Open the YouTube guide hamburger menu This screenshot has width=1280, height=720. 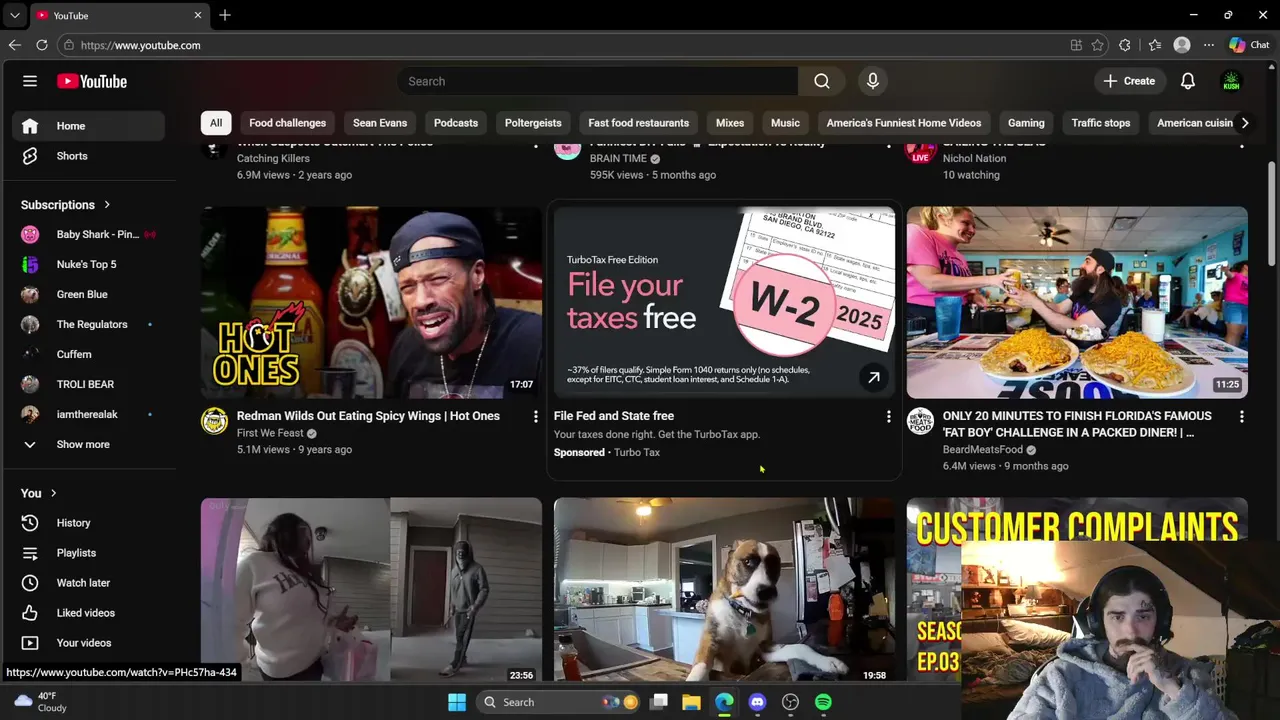30,81
